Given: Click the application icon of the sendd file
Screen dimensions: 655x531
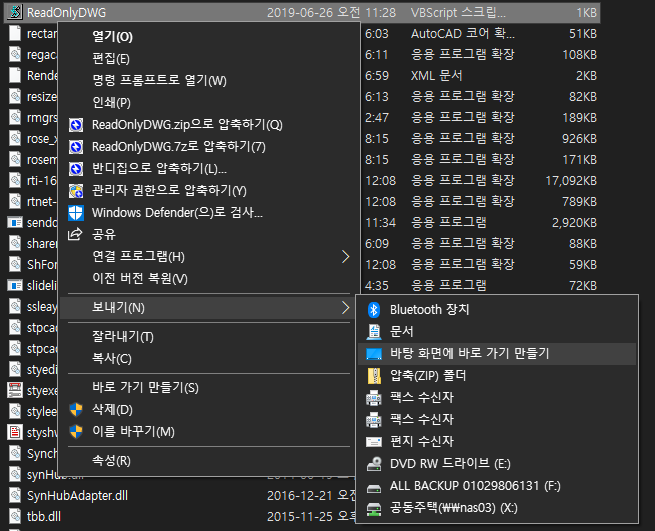Looking at the screenshot, I should [x=15, y=223].
